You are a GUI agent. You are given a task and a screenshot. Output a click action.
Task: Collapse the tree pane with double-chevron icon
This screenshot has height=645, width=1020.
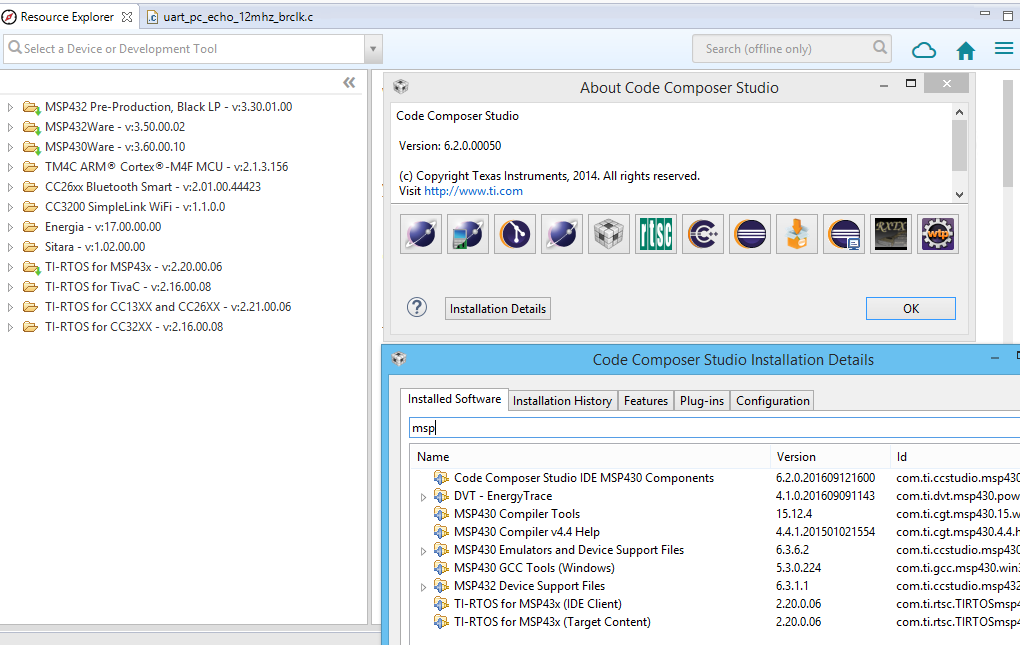tap(349, 82)
